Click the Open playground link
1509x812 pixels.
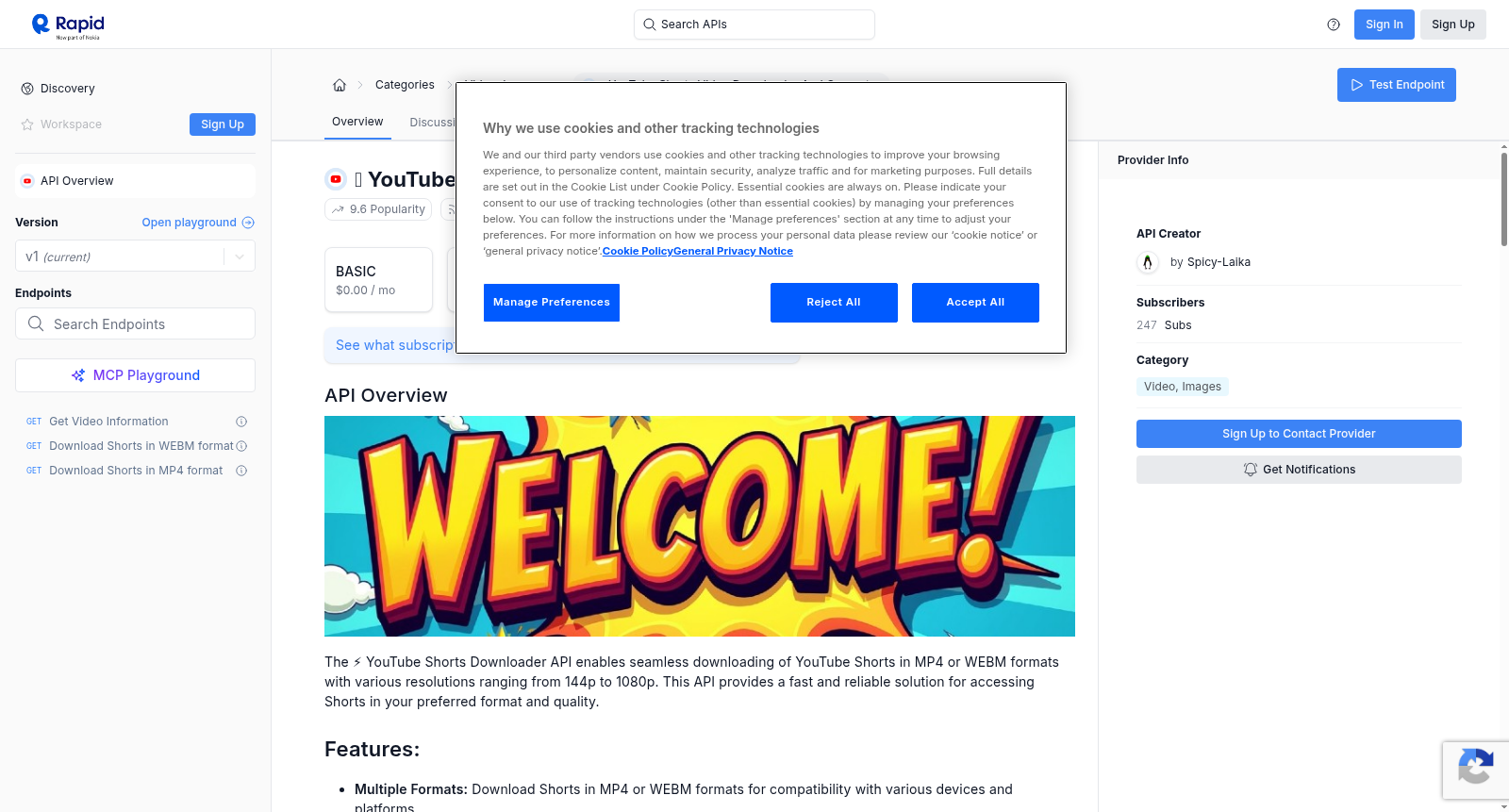click(x=198, y=223)
